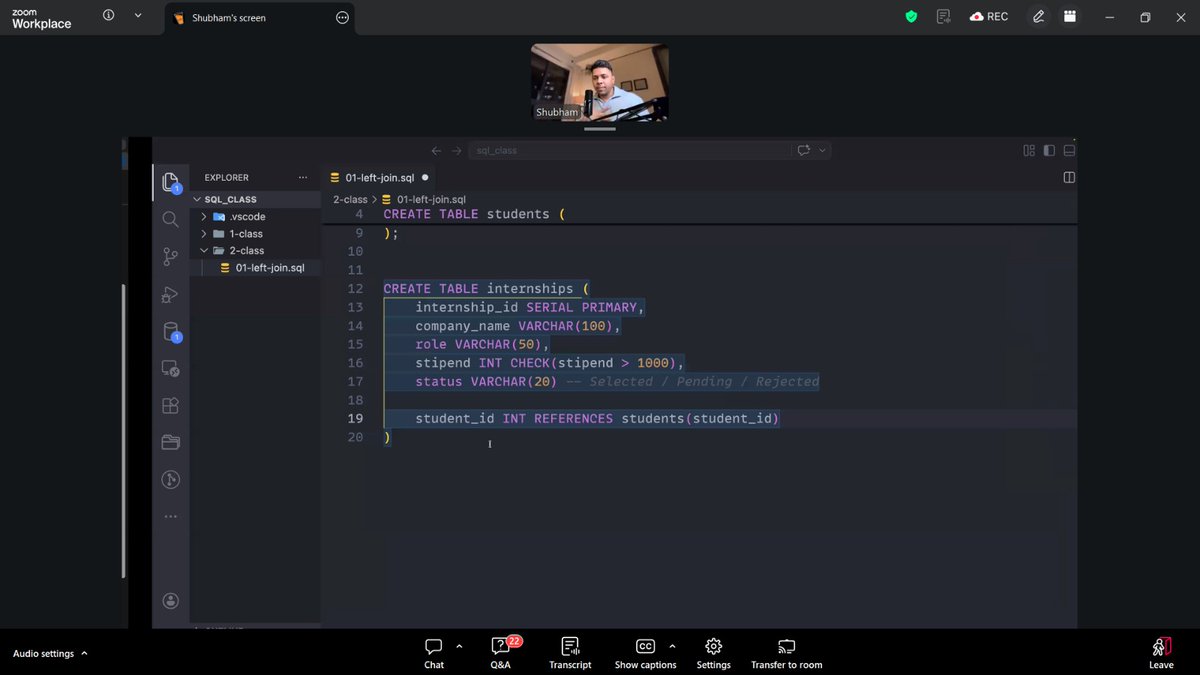Open the Extensions view icon
The width and height of the screenshot is (1200, 675).
pos(170,405)
